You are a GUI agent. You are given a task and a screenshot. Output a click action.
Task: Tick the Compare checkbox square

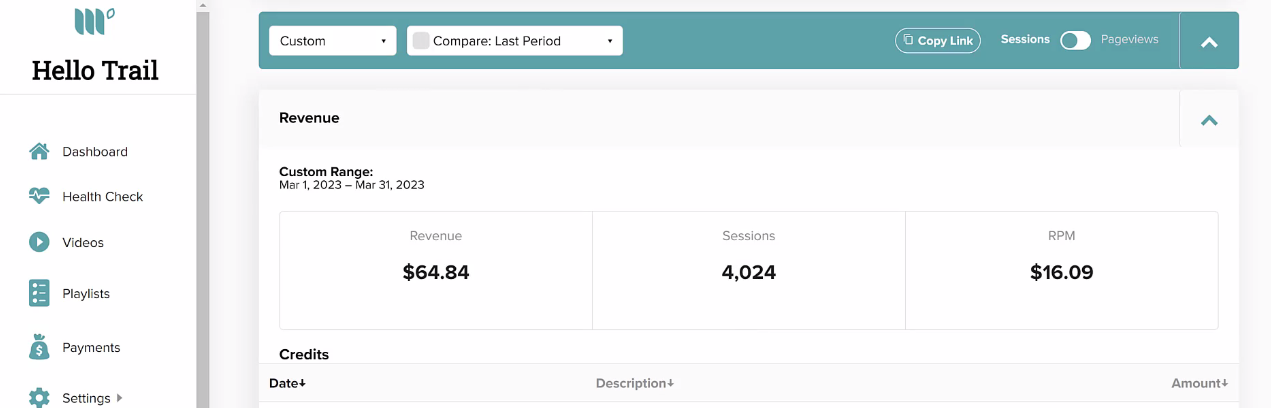pyautogui.click(x=421, y=41)
